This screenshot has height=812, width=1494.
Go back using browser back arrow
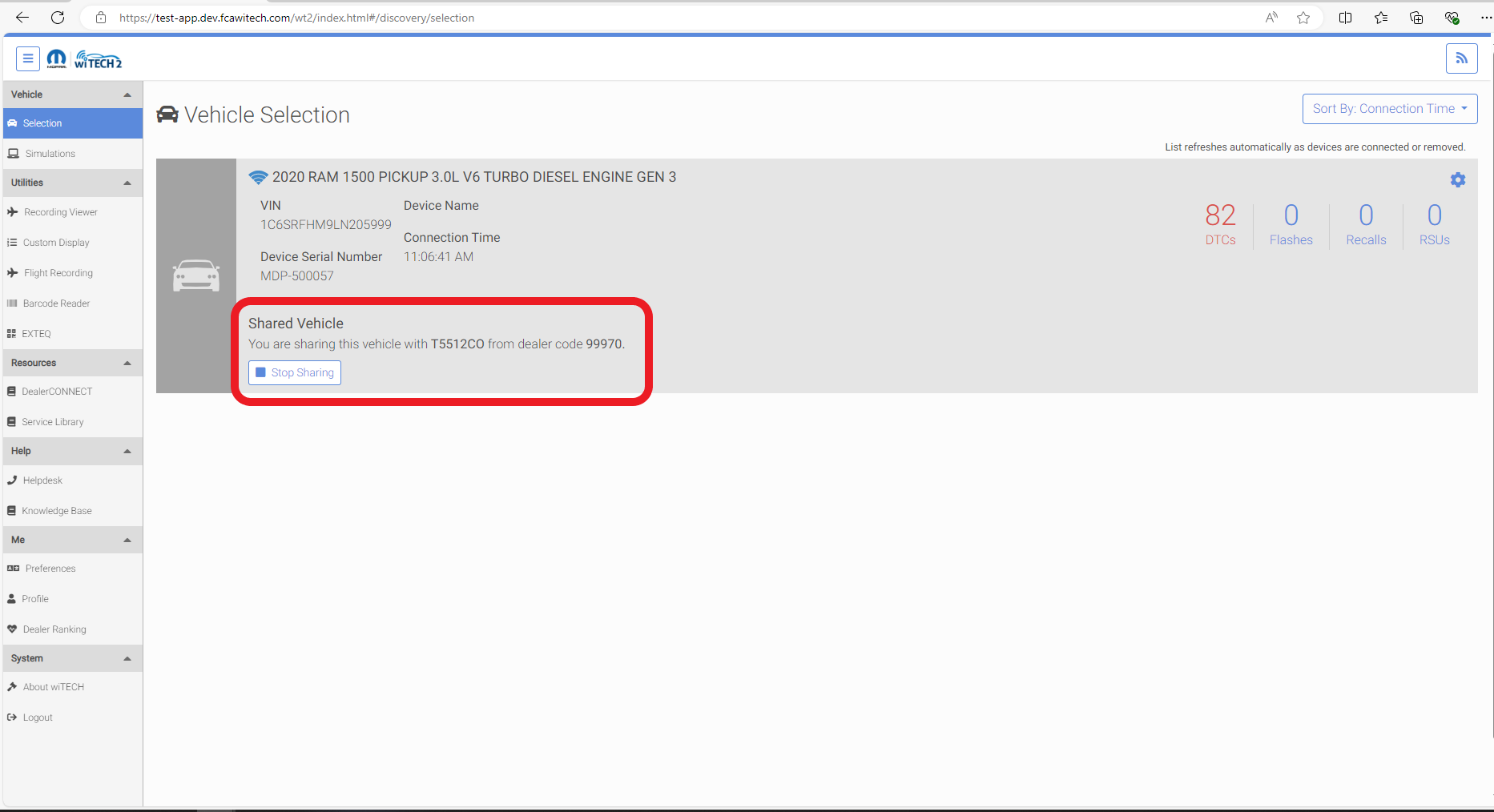click(22, 18)
